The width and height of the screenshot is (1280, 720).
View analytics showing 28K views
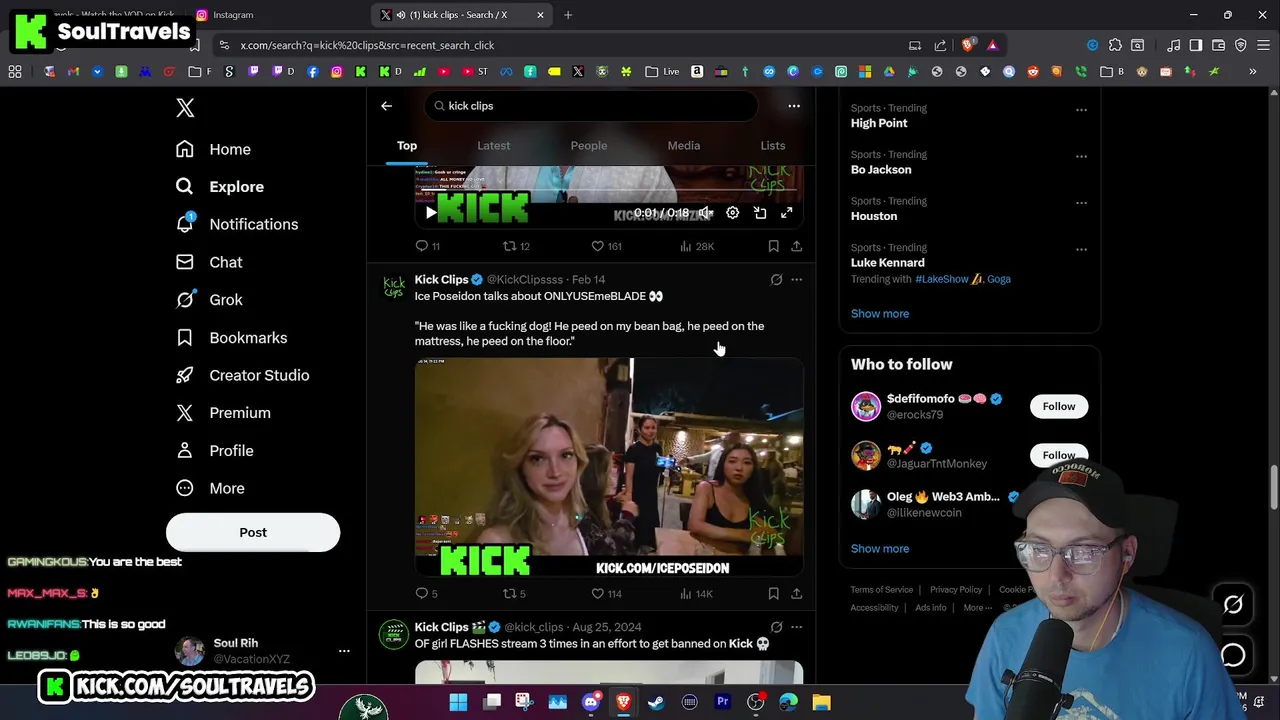[697, 246]
